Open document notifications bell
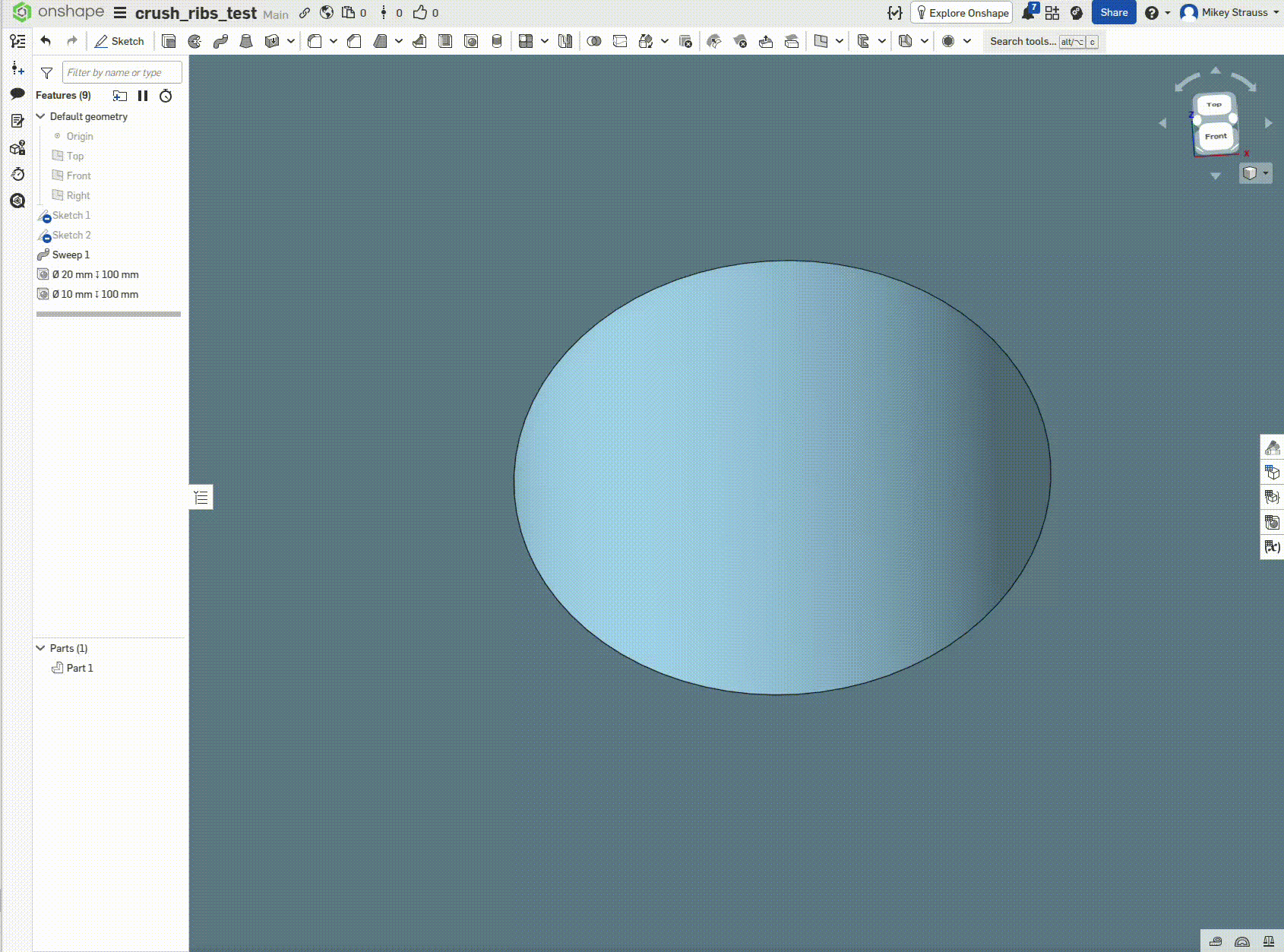This screenshot has width=1284, height=952. click(x=1029, y=12)
